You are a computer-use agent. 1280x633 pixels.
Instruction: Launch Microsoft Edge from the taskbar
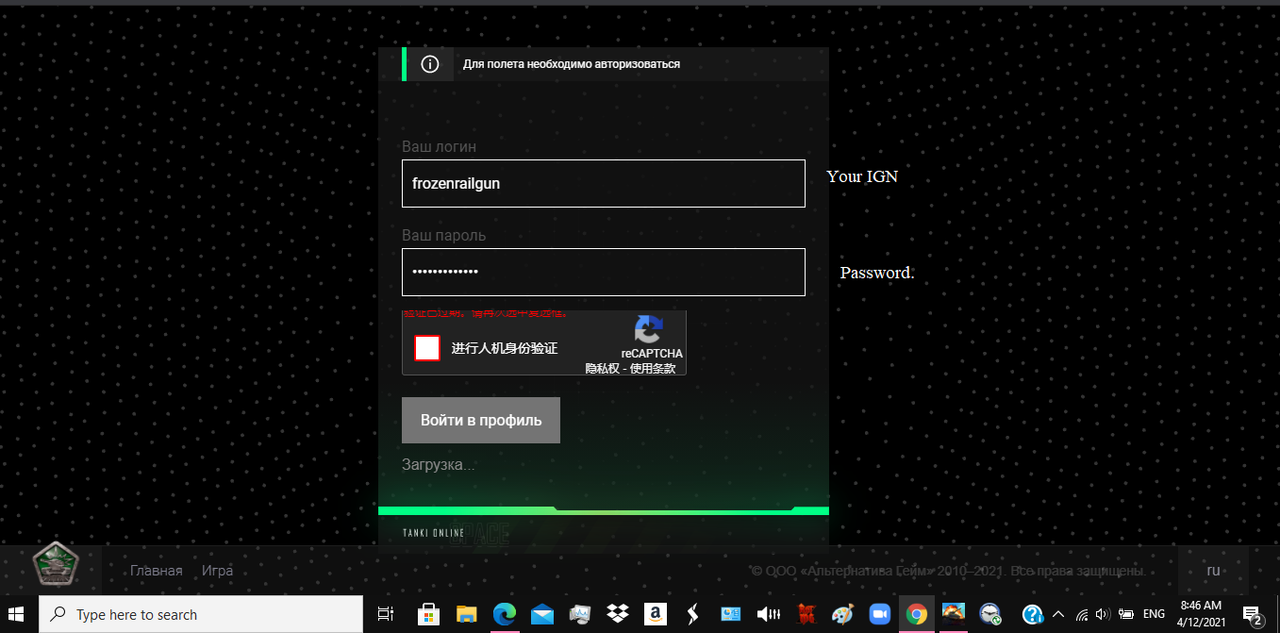click(504, 614)
